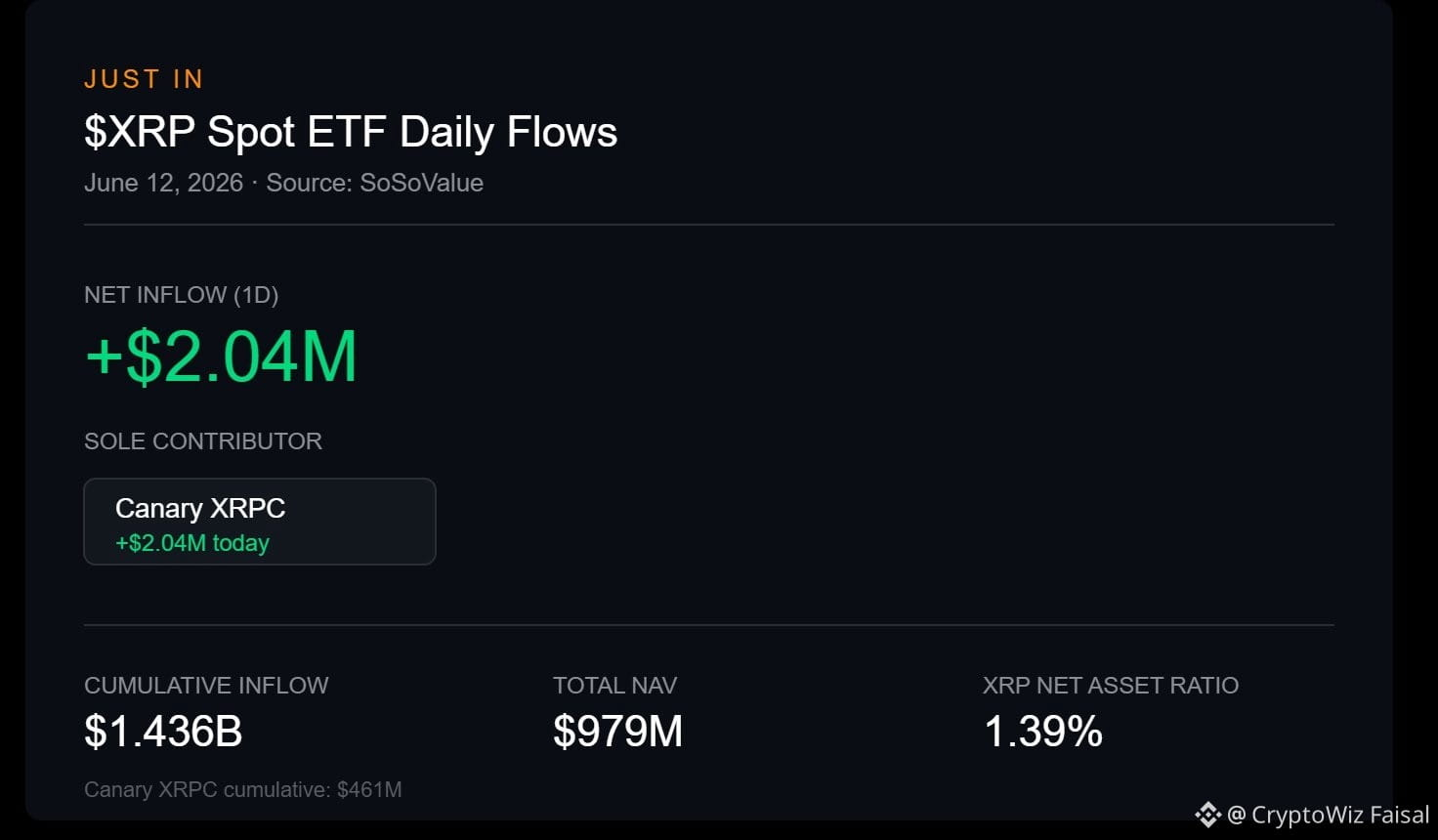Select the 1.39% net asset ratio value

click(x=1043, y=732)
